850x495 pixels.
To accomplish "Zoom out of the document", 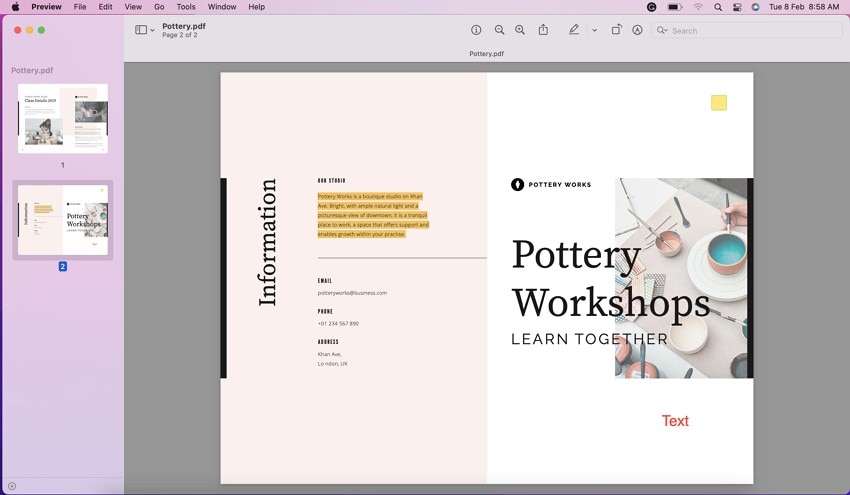I will point(499,30).
